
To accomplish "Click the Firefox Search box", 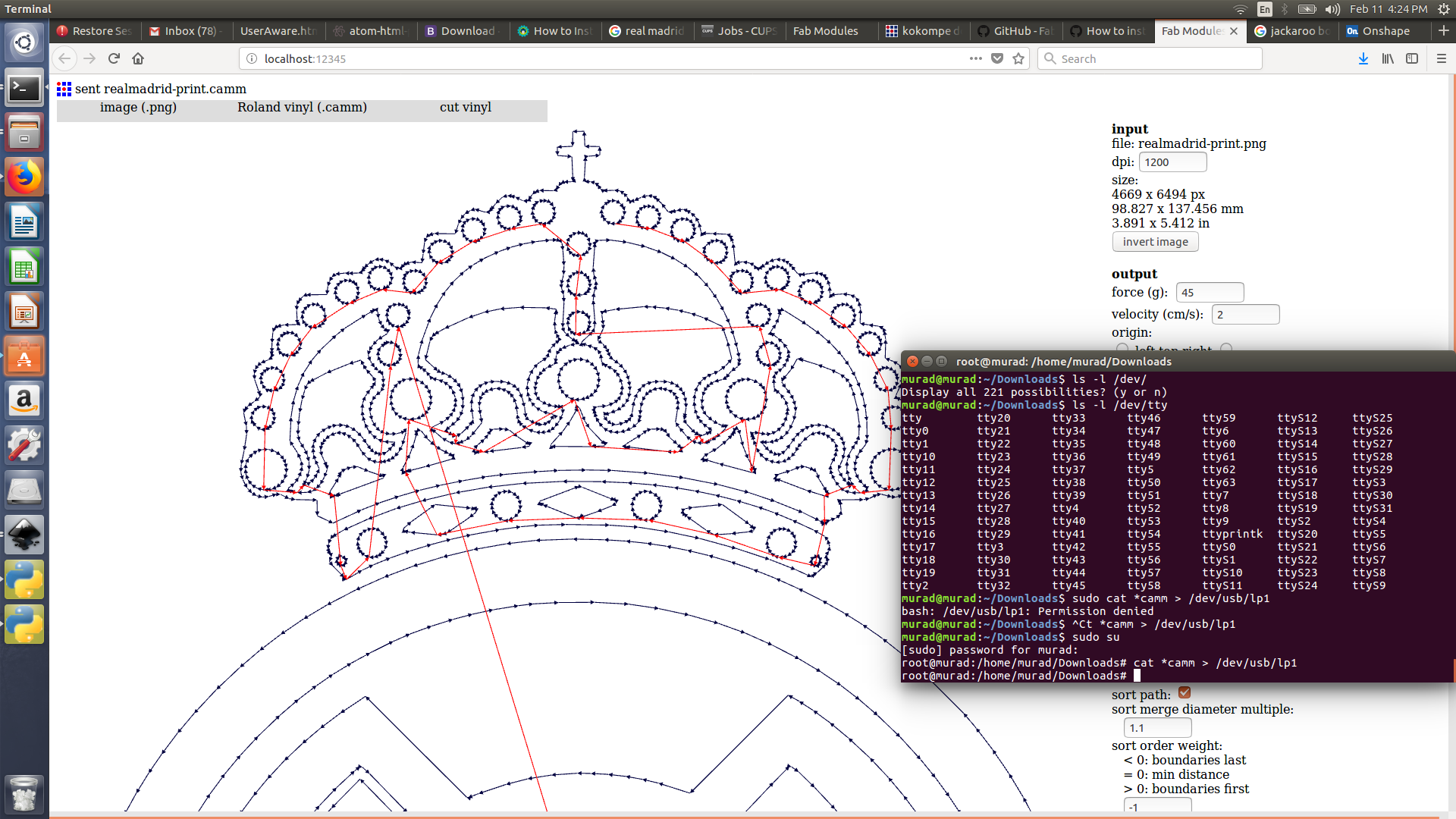I will [1149, 58].
